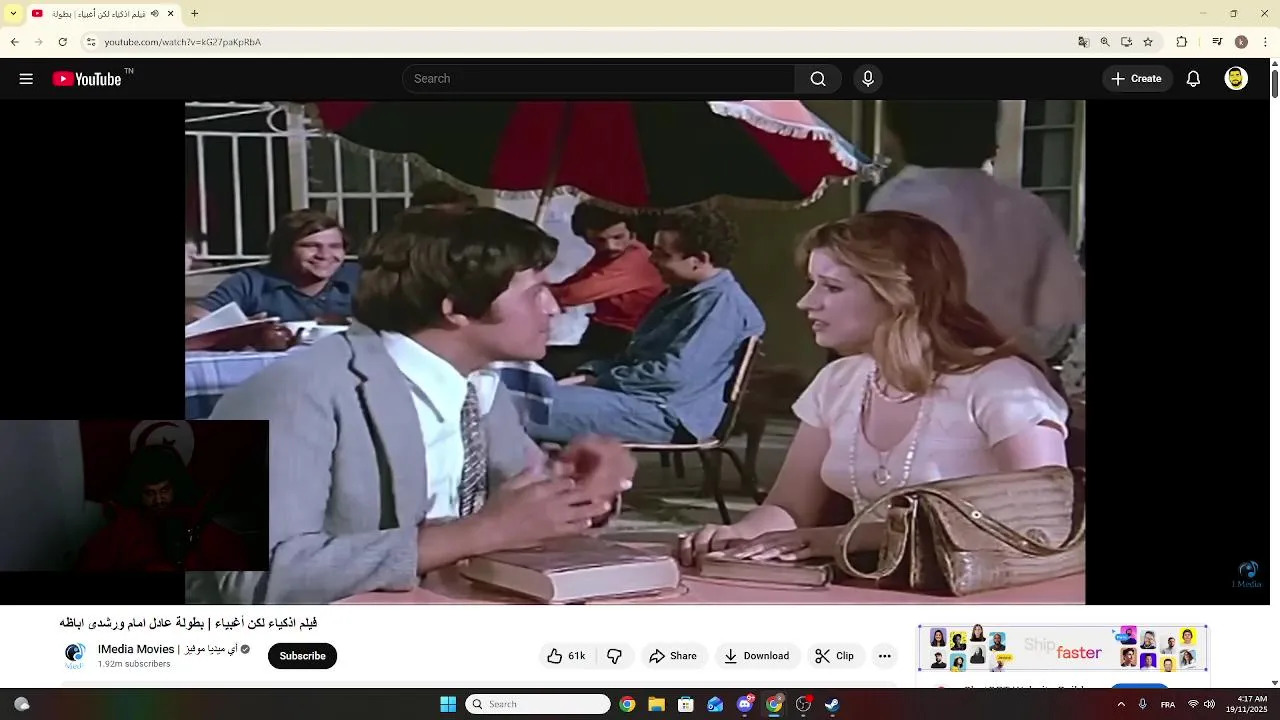Click the YouTube search input field
This screenshot has width=1280, height=720.
click(600, 79)
